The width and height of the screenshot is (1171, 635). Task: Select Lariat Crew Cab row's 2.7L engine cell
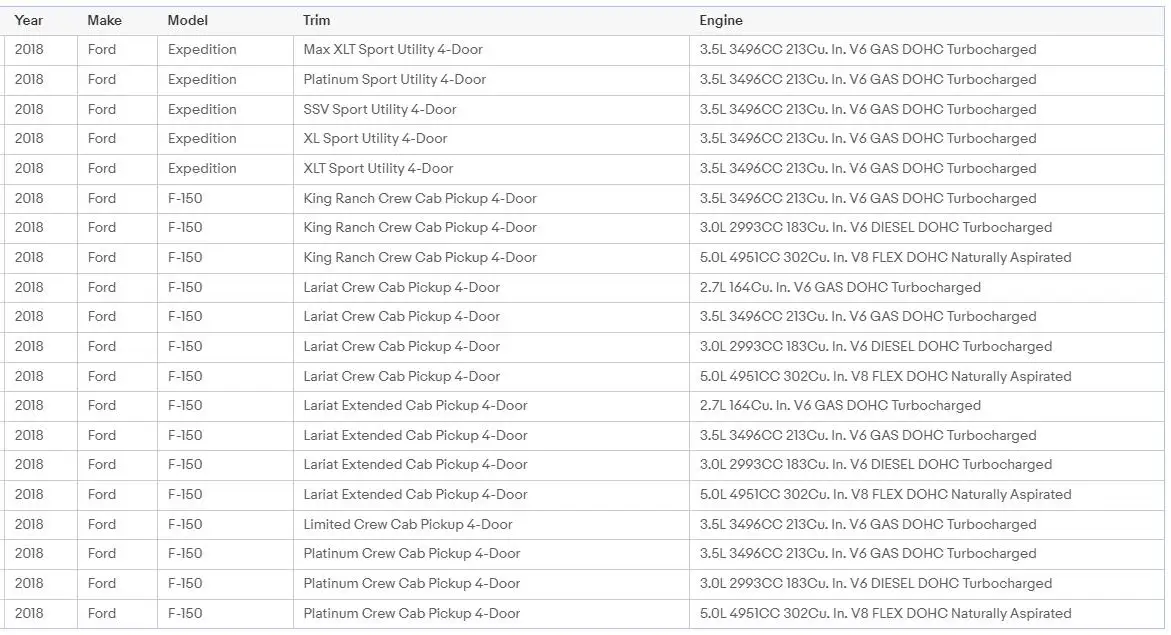pos(840,287)
